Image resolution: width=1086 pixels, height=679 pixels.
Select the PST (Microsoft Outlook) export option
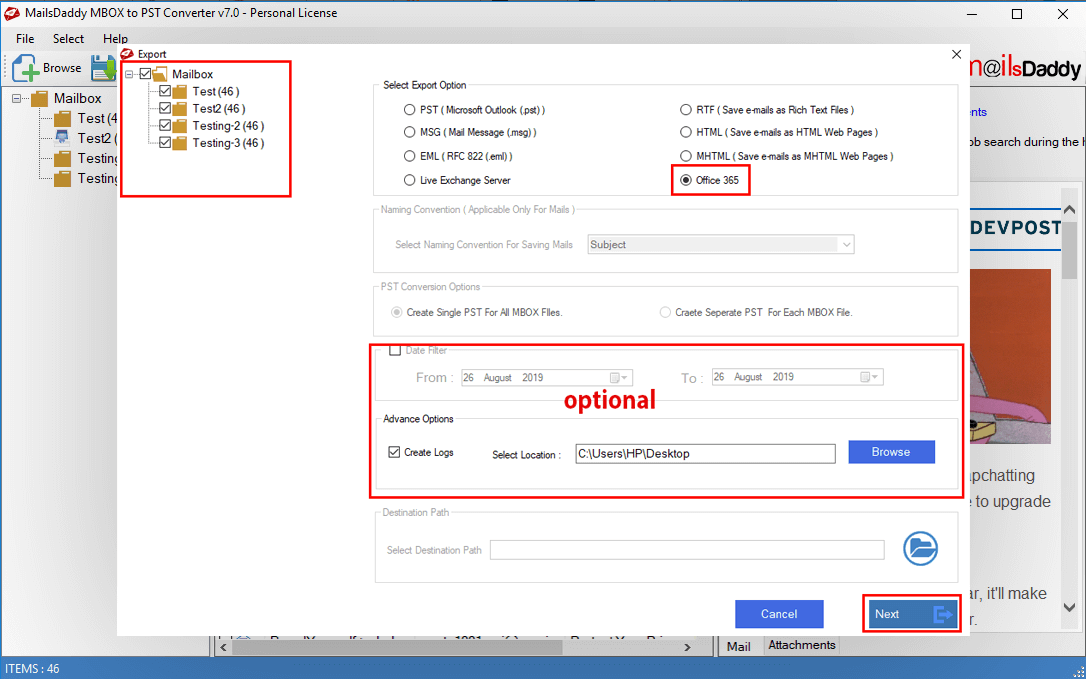410,110
